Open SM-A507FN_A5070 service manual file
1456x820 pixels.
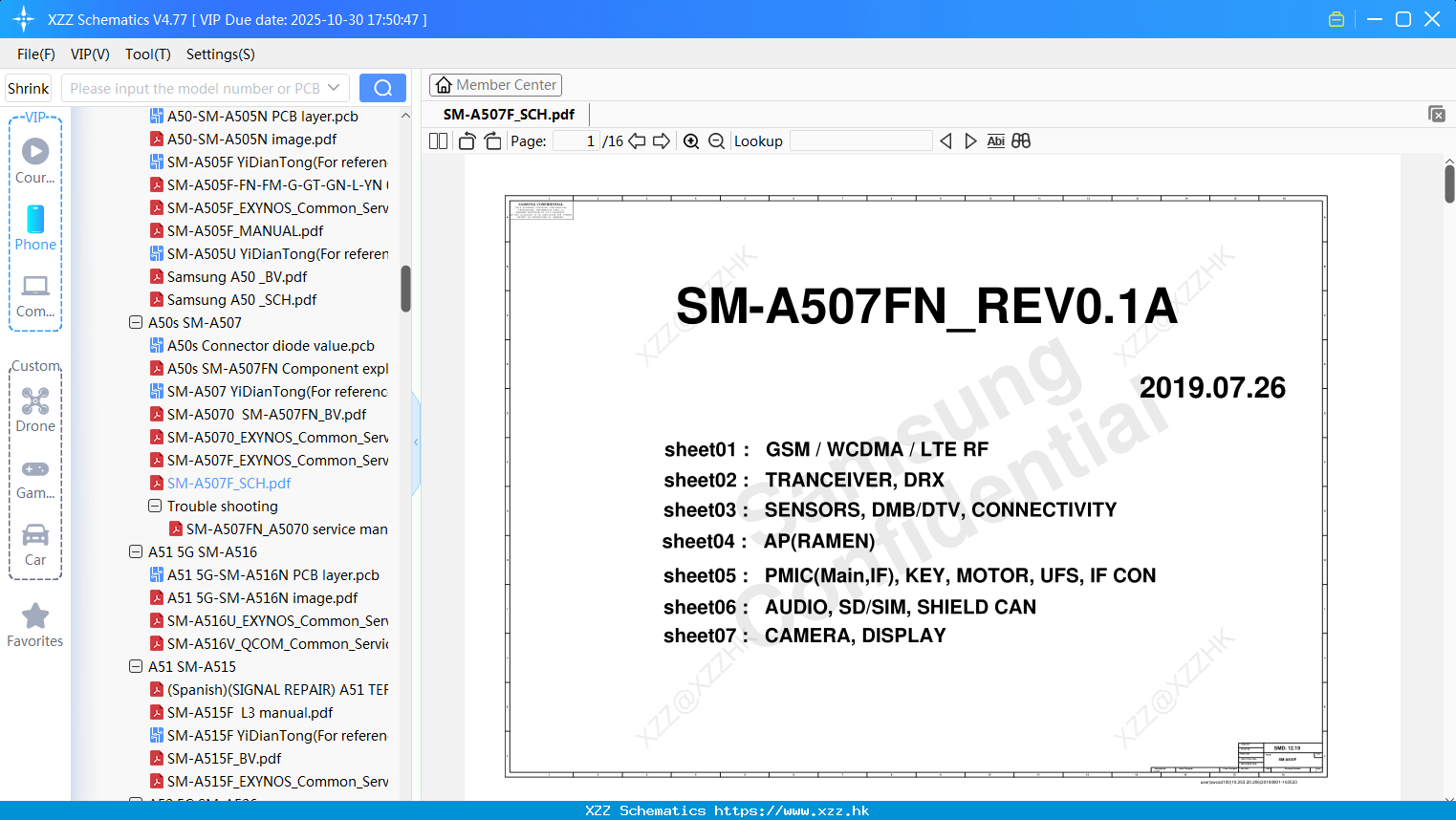(x=278, y=529)
